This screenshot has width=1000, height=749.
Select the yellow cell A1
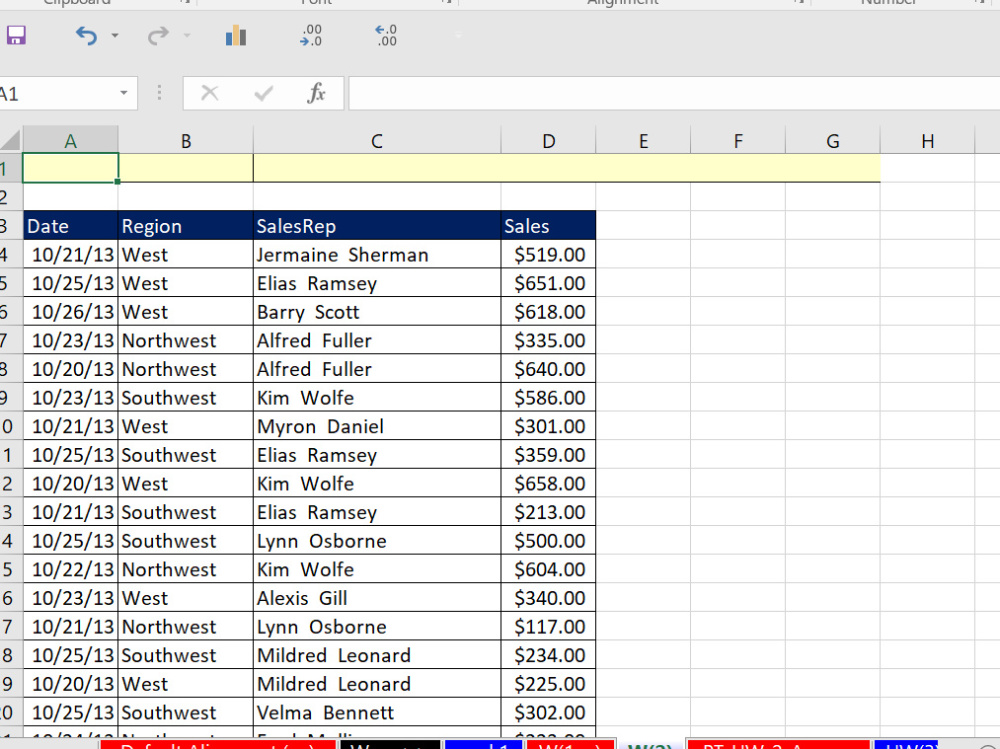tap(70, 168)
